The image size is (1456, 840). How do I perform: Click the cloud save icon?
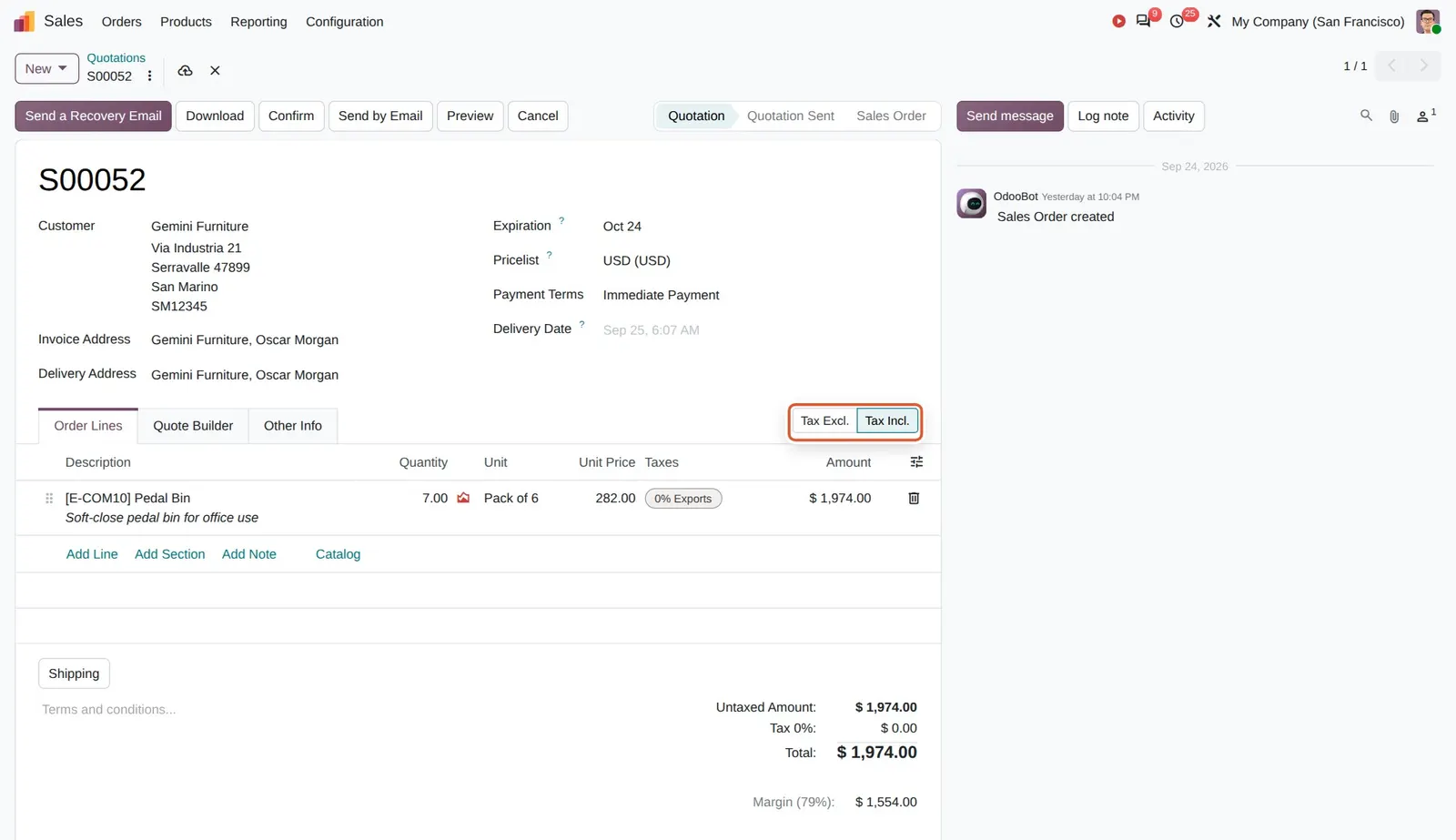pos(185,70)
